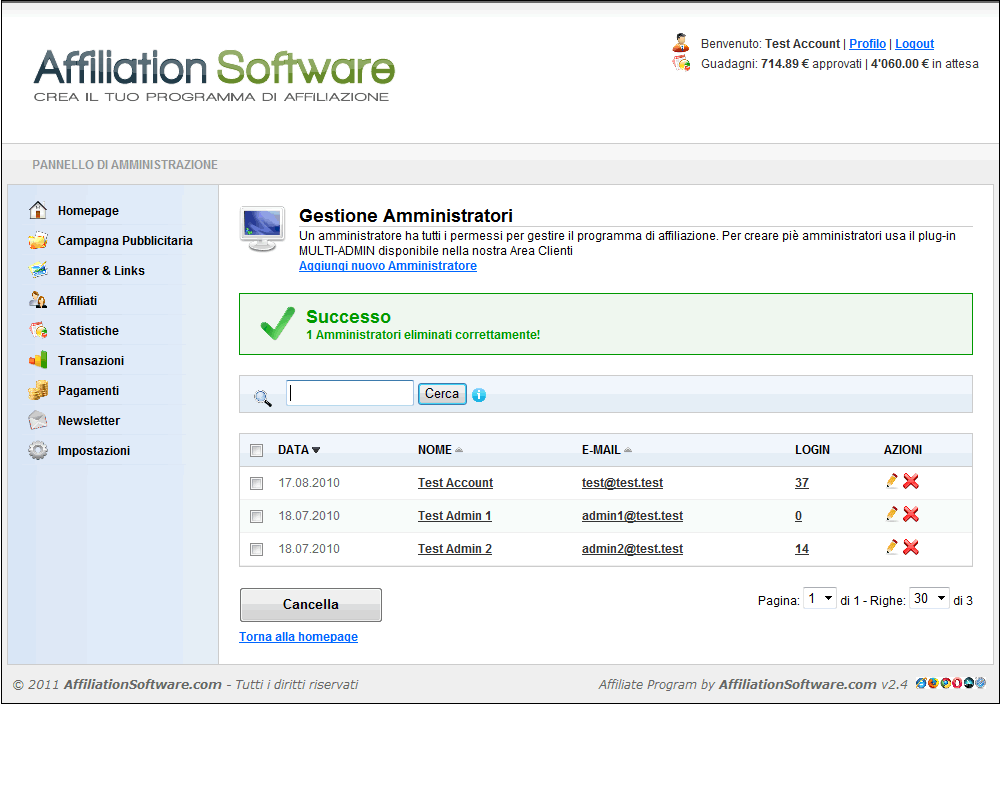Screen dimensions: 1000x800
Task: Open the Profilo link in header
Action: click(x=867, y=43)
